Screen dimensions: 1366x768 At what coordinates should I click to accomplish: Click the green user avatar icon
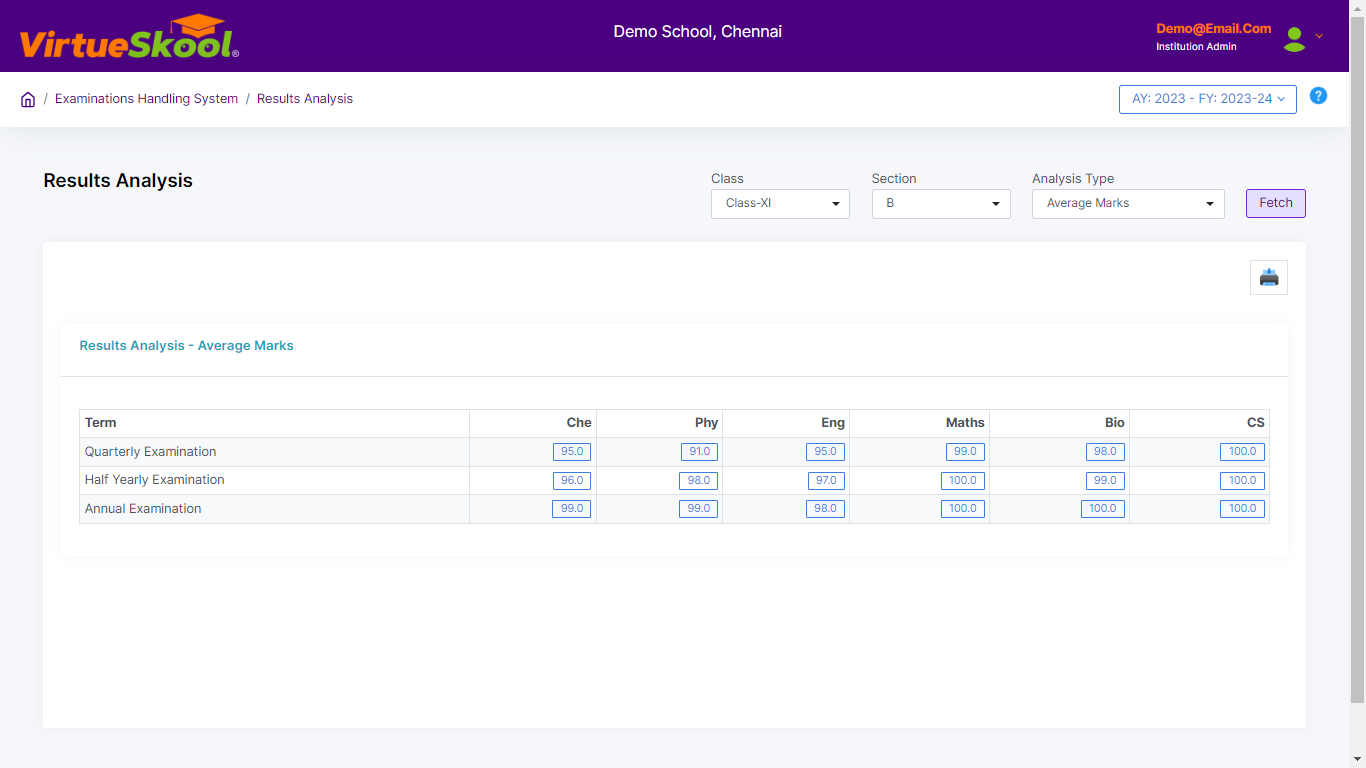[1295, 39]
